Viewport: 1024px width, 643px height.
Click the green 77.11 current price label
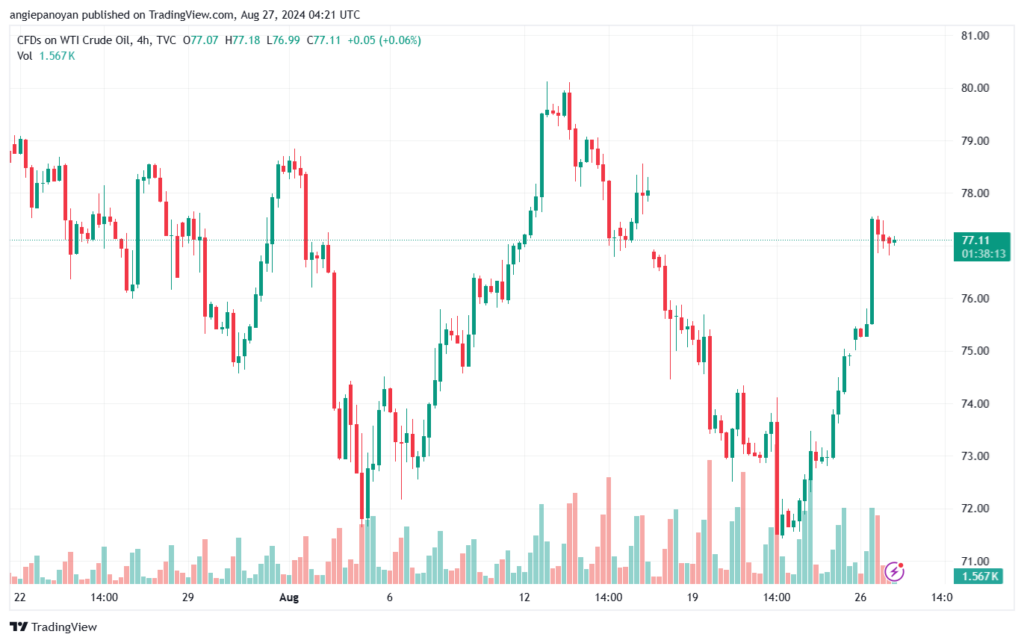point(975,240)
